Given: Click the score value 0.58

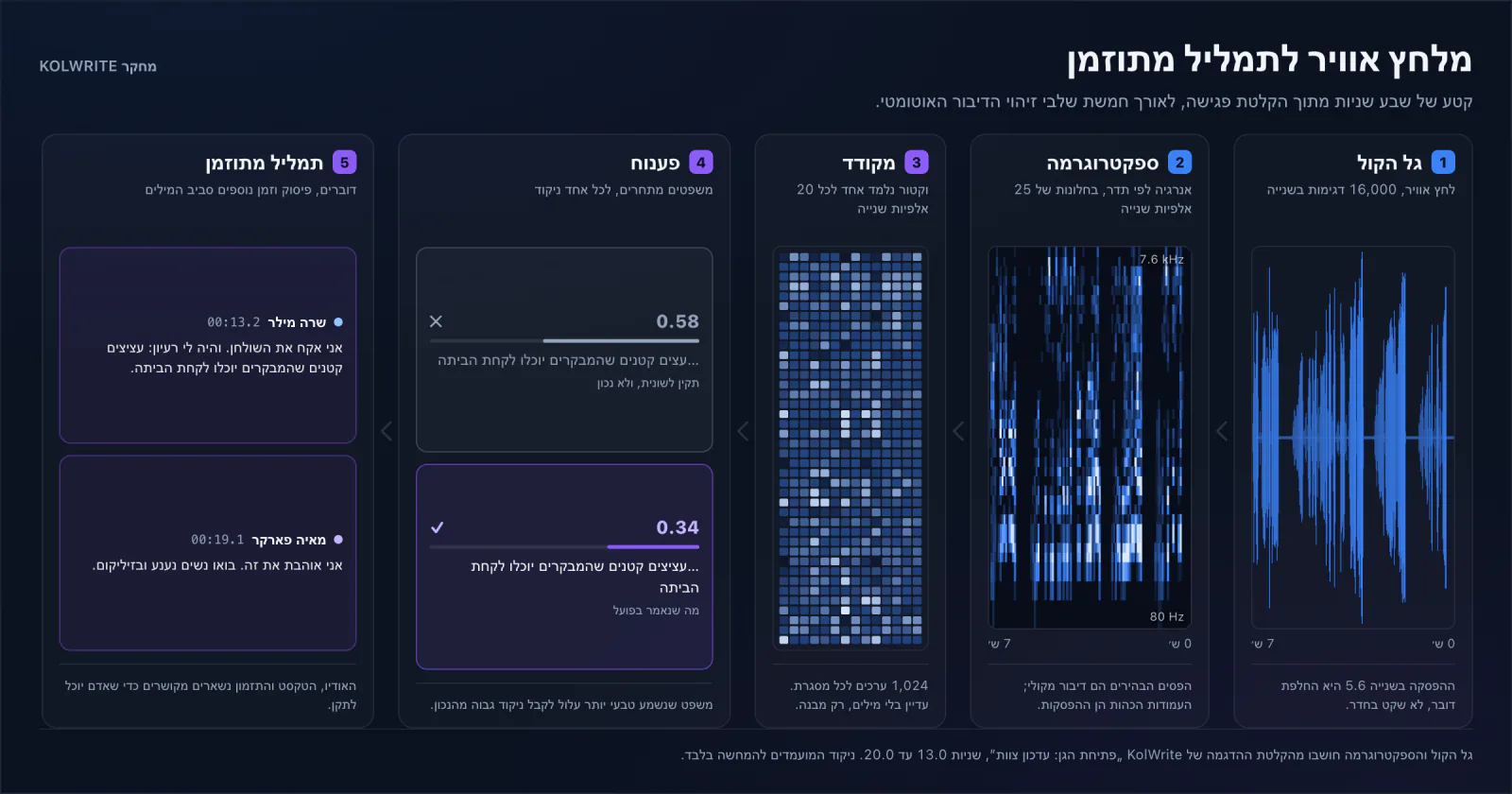Looking at the screenshot, I should 678,321.
